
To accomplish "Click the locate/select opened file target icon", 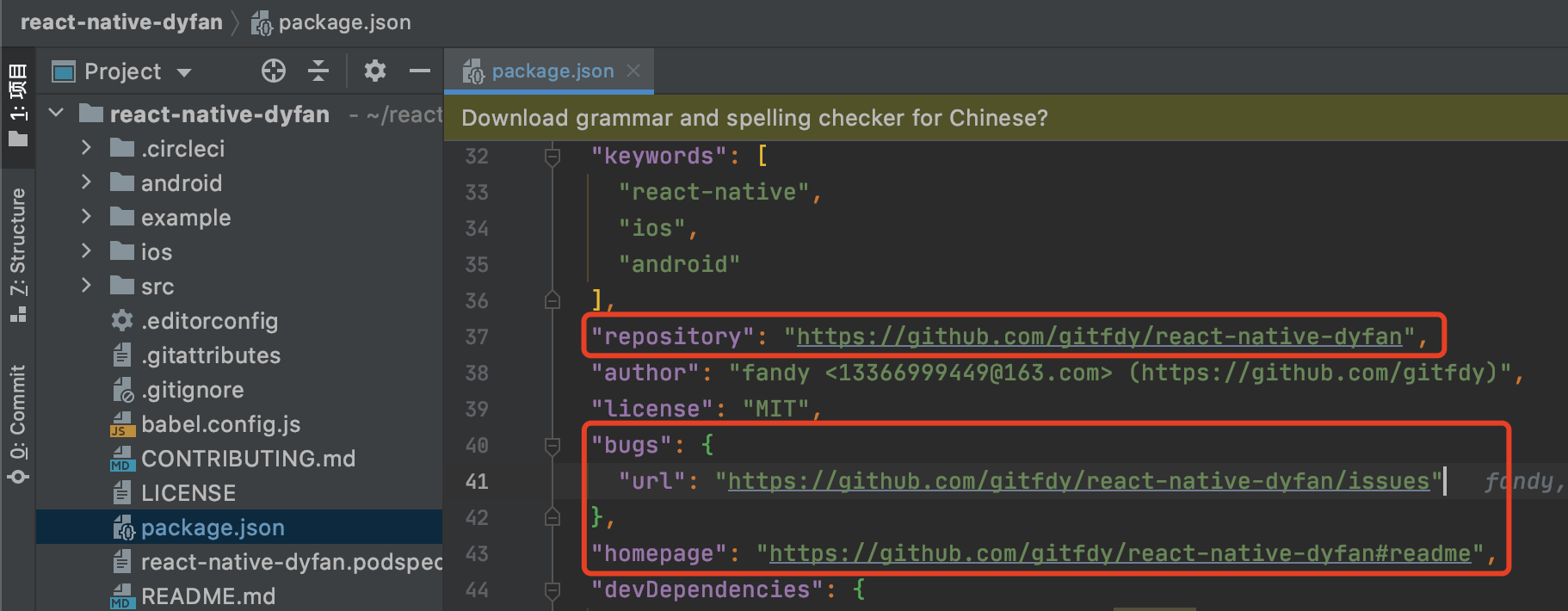I will 274,71.
